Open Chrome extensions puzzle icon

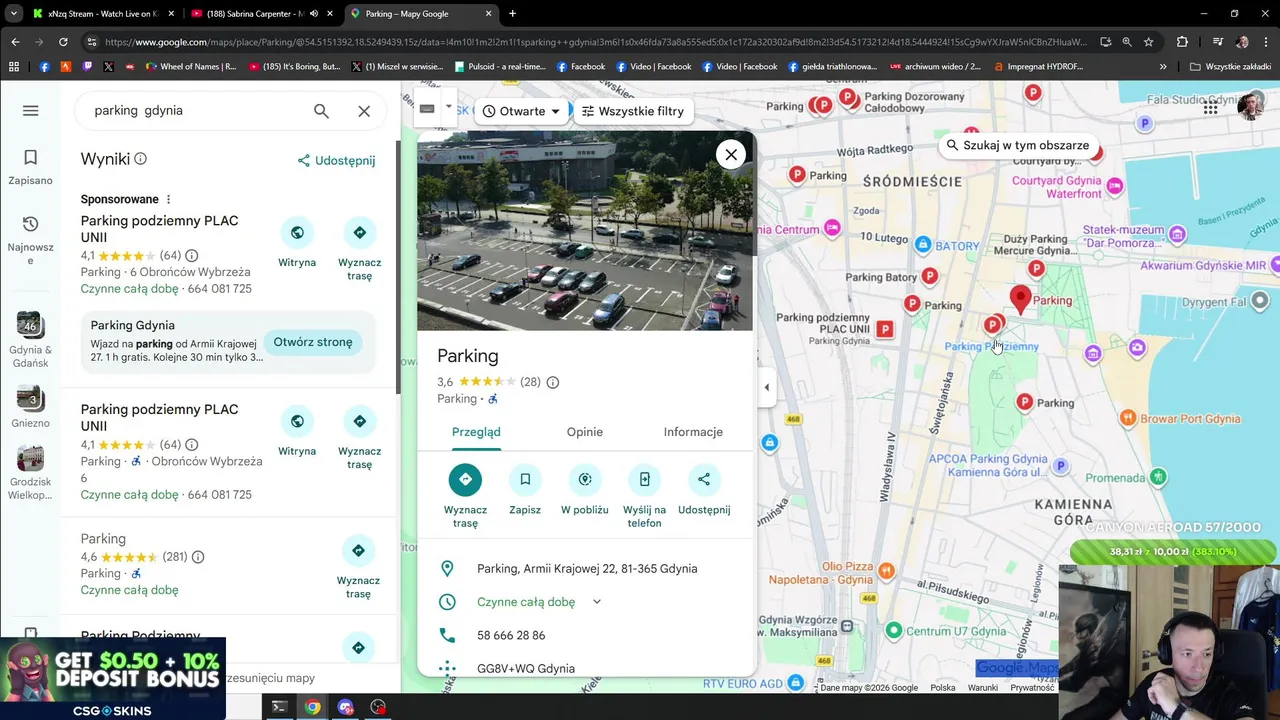tap(1182, 42)
